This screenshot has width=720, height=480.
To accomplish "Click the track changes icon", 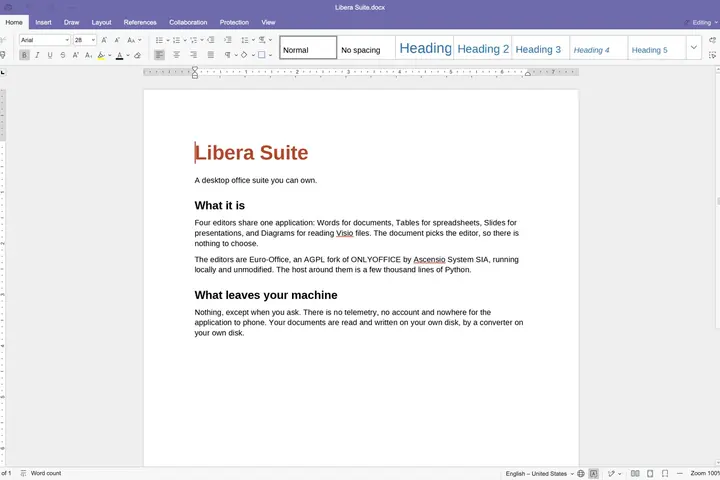I will (x=611, y=474).
